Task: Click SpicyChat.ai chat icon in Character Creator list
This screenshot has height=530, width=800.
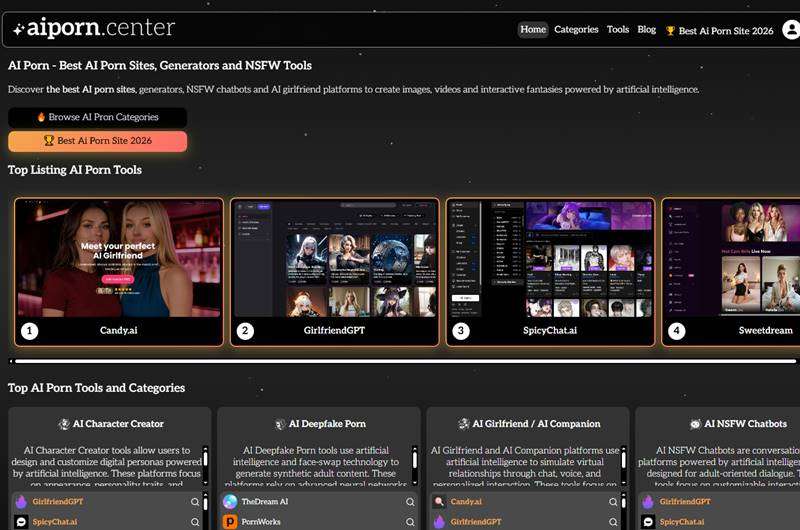Action: coord(21,522)
